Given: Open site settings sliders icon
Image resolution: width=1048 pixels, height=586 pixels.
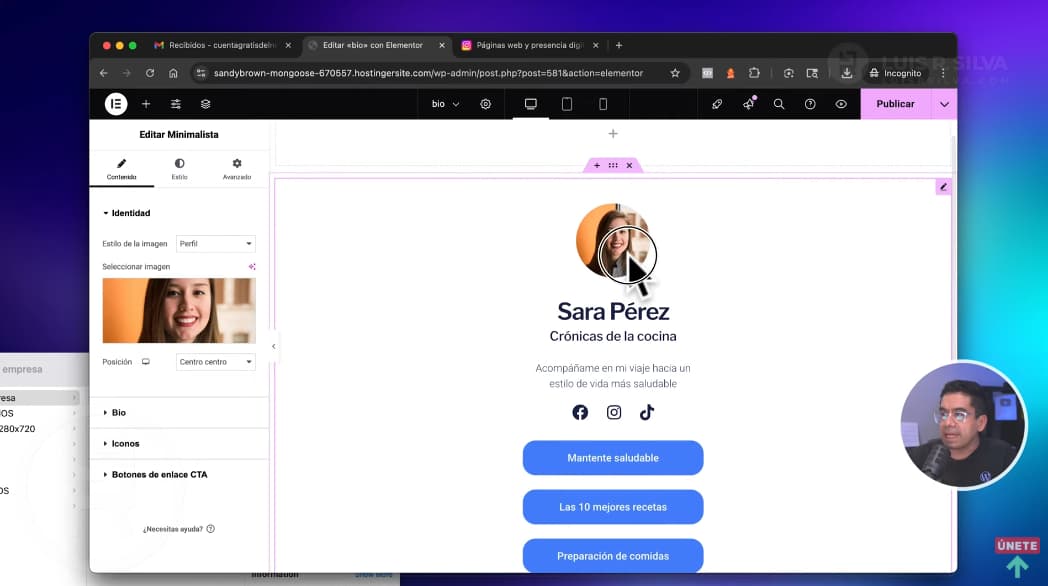Looking at the screenshot, I should pos(176,104).
